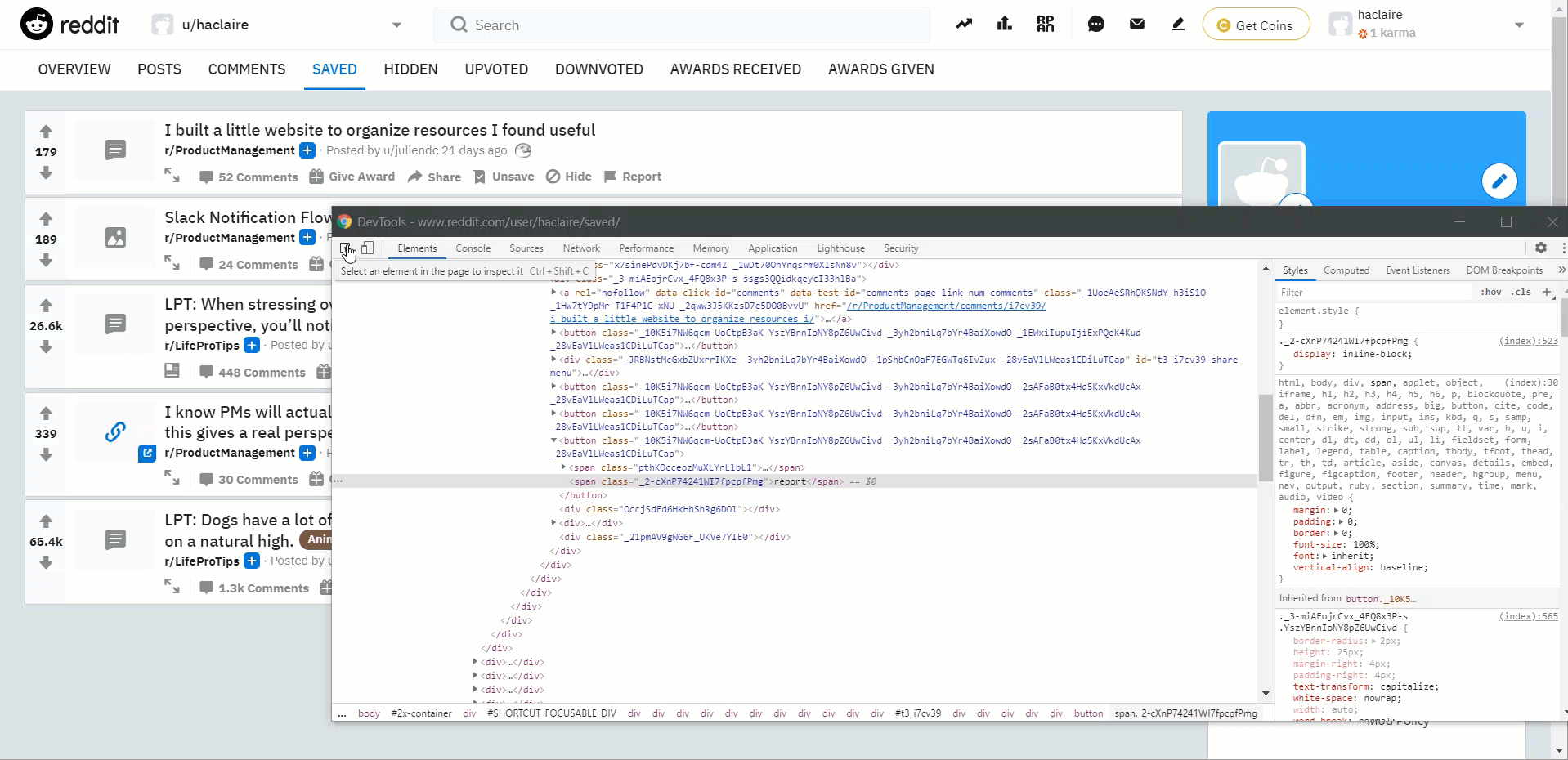Open the Event Listeners tab
This screenshot has height=760, width=1568.
point(1418,270)
